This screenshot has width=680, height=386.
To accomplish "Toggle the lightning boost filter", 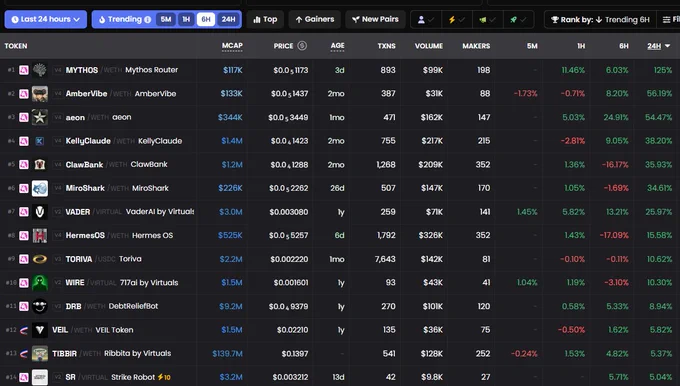I will click(457, 20).
